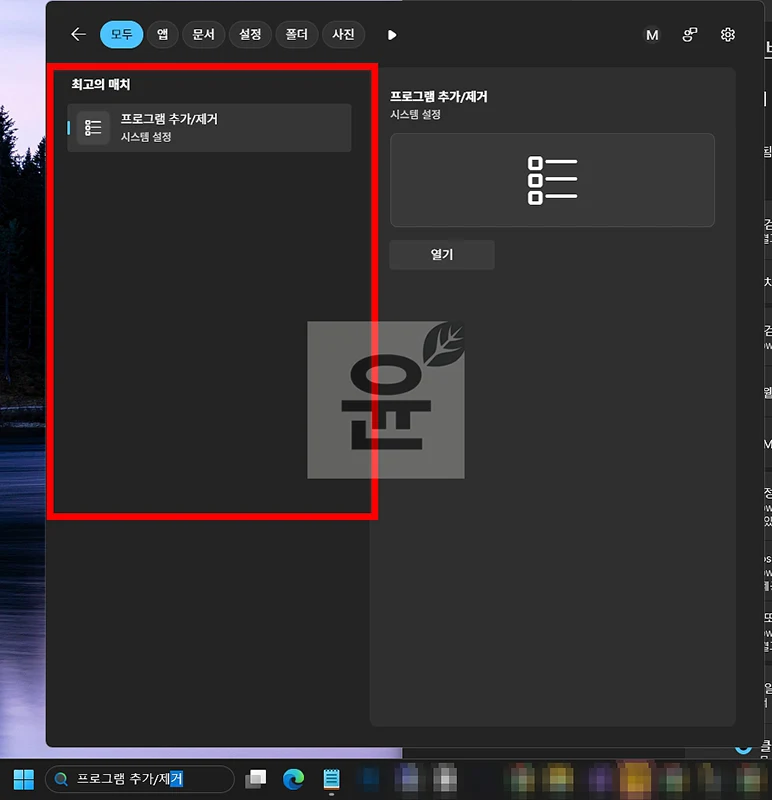Open the Windows Start button
772x800 pixels.
[23, 779]
